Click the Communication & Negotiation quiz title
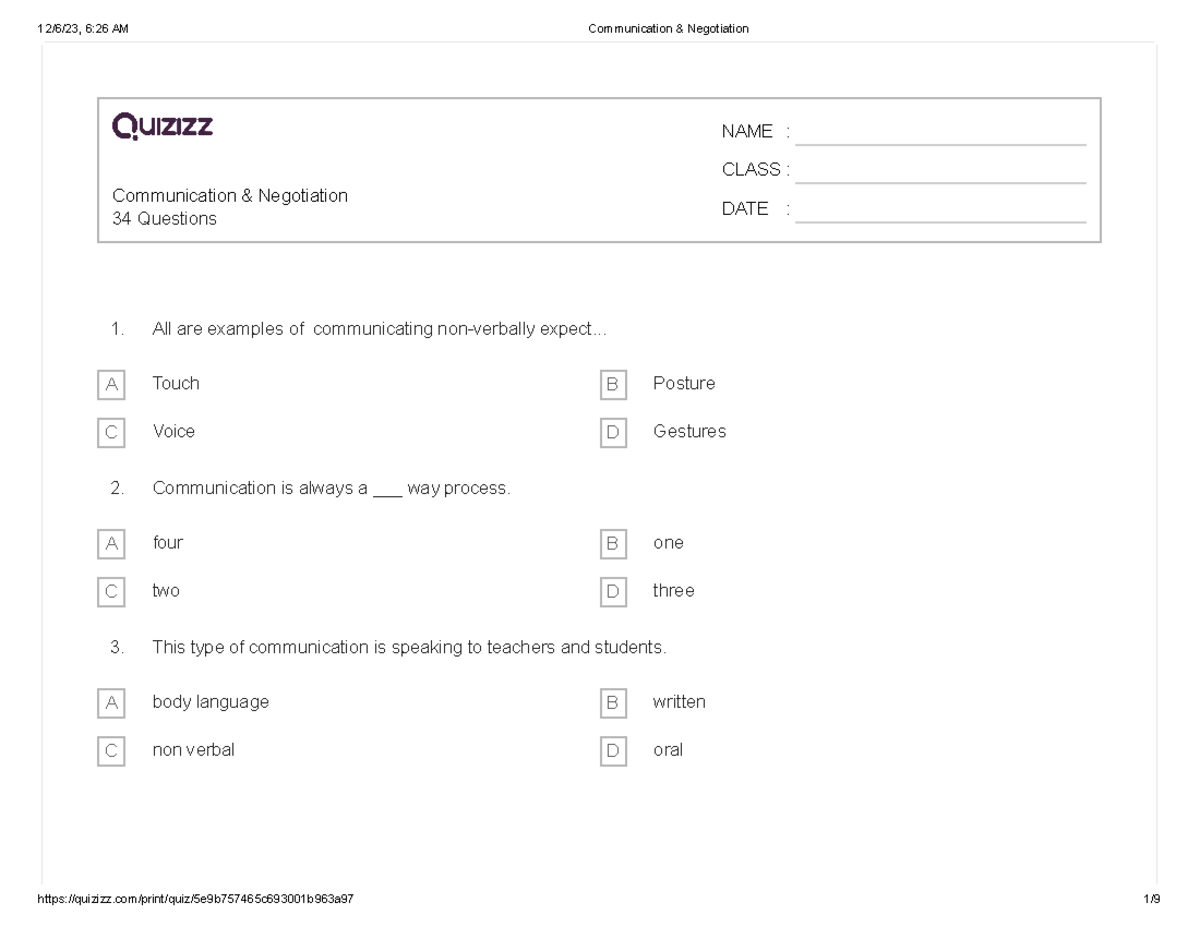Image resolution: width=1200 pixels, height=927 pixels. pos(230,196)
